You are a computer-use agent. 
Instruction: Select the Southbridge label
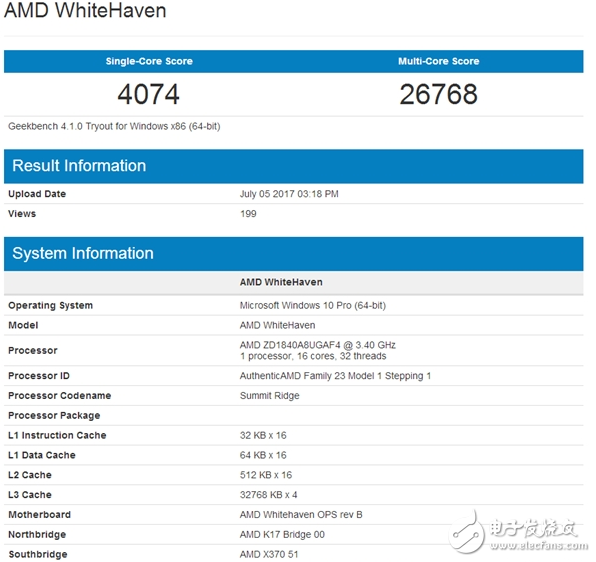pos(38,554)
